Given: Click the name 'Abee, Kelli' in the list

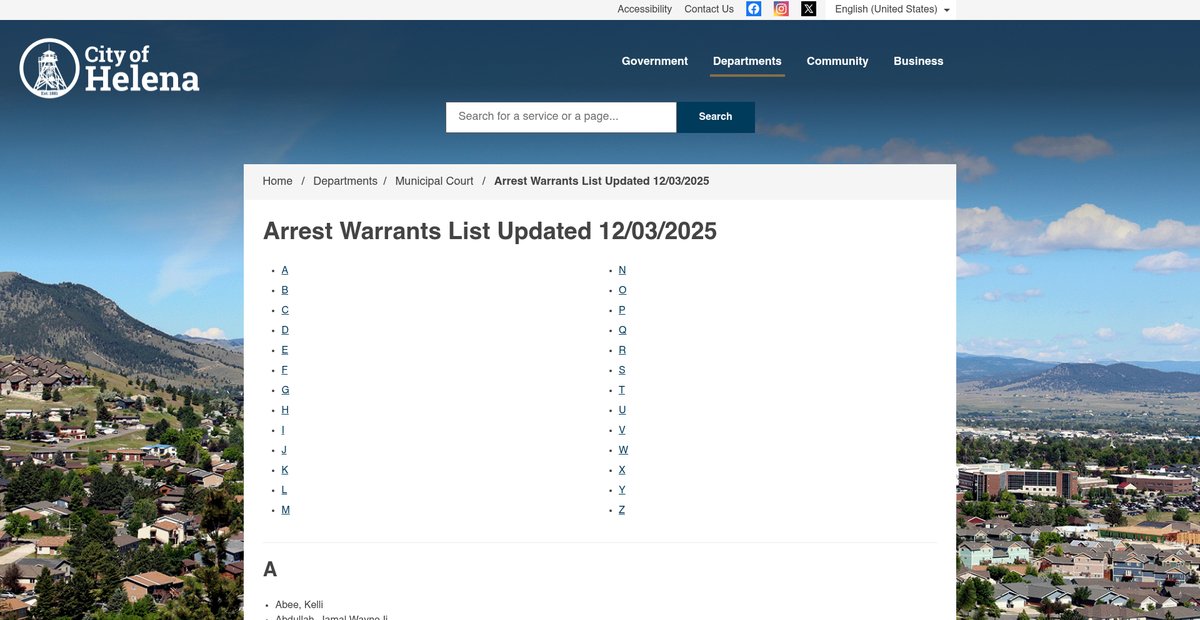Looking at the screenshot, I should click(x=299, y=605).
